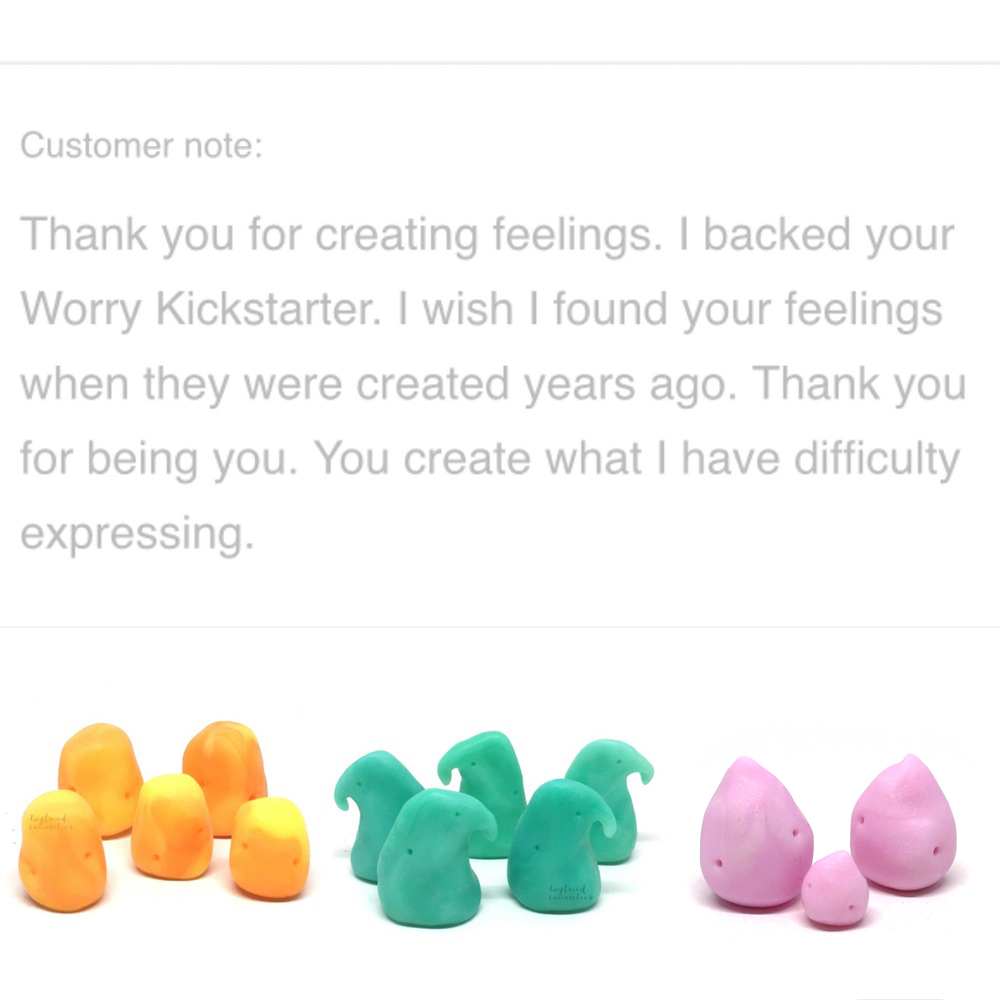Image resolution: width=1000 pixels, height=1000 pixels.
Task: Click the large right pink droplet figurine
Action: click(904, 822)
